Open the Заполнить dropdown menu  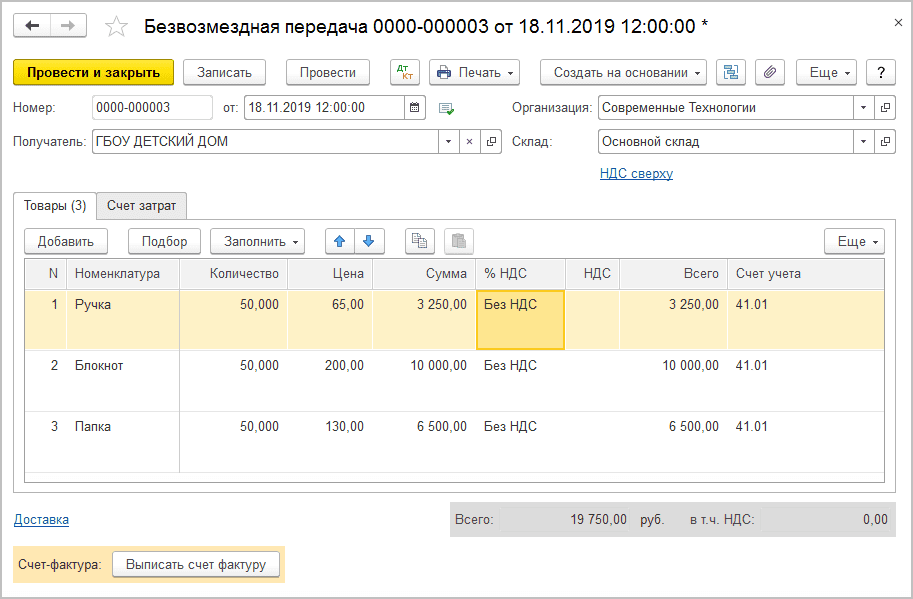tap(258, 241)
